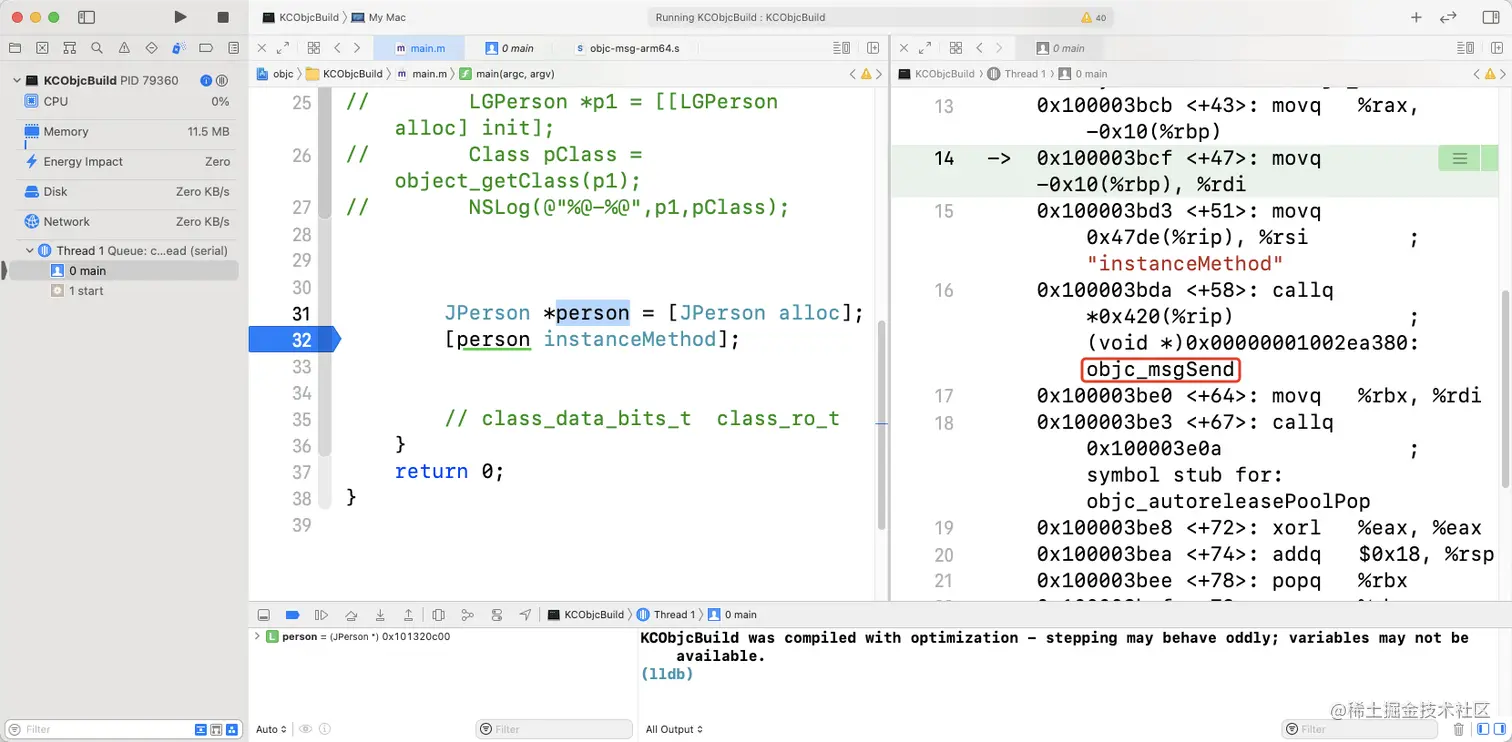Viewport: 1512px width, 742px height.
Task: Open the Network gauge row
Action: [125, 222]
